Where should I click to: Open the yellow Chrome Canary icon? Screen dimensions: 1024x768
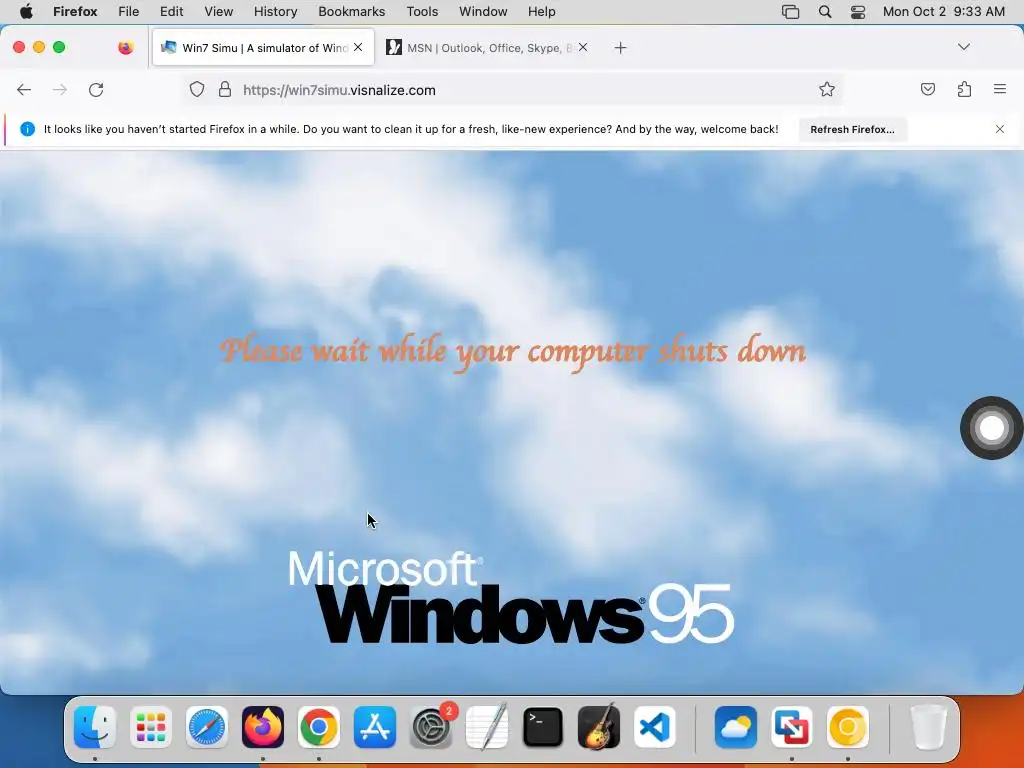(848, 727)
